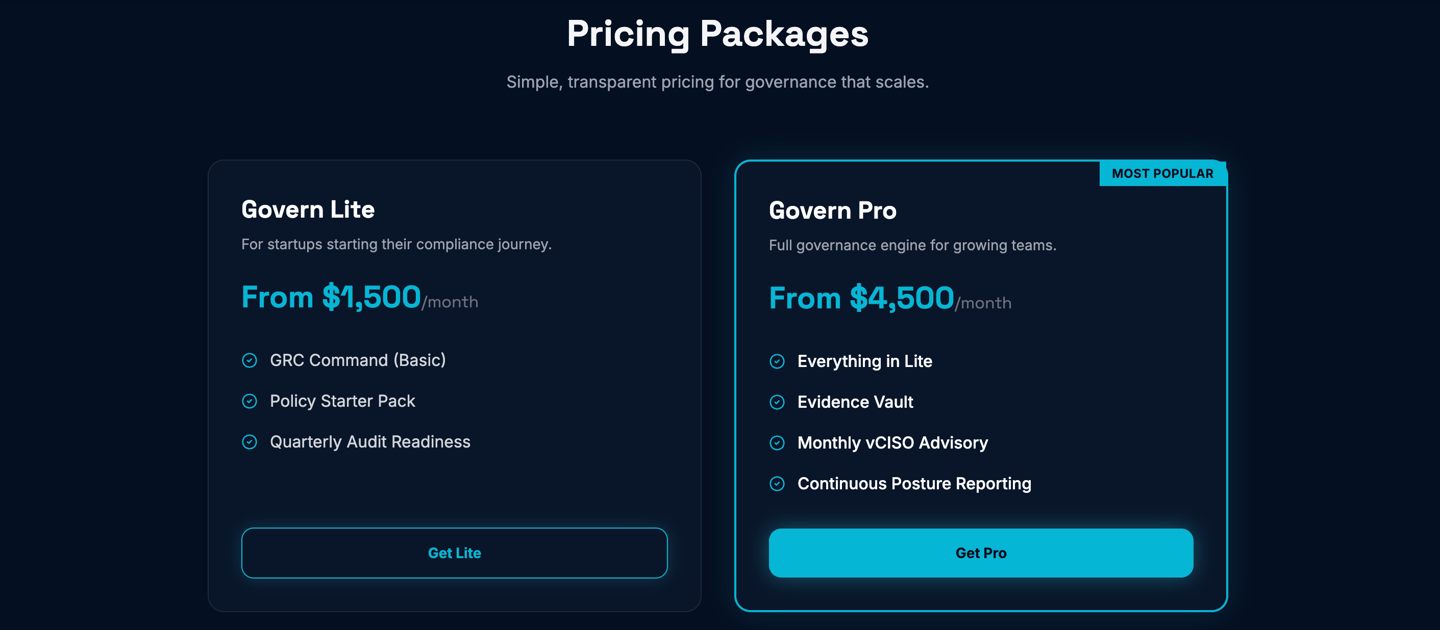Viewport: 1440px width, 630px height.
Task: Click check icon beside Everything in Lite
Action: tap(777, 361)
